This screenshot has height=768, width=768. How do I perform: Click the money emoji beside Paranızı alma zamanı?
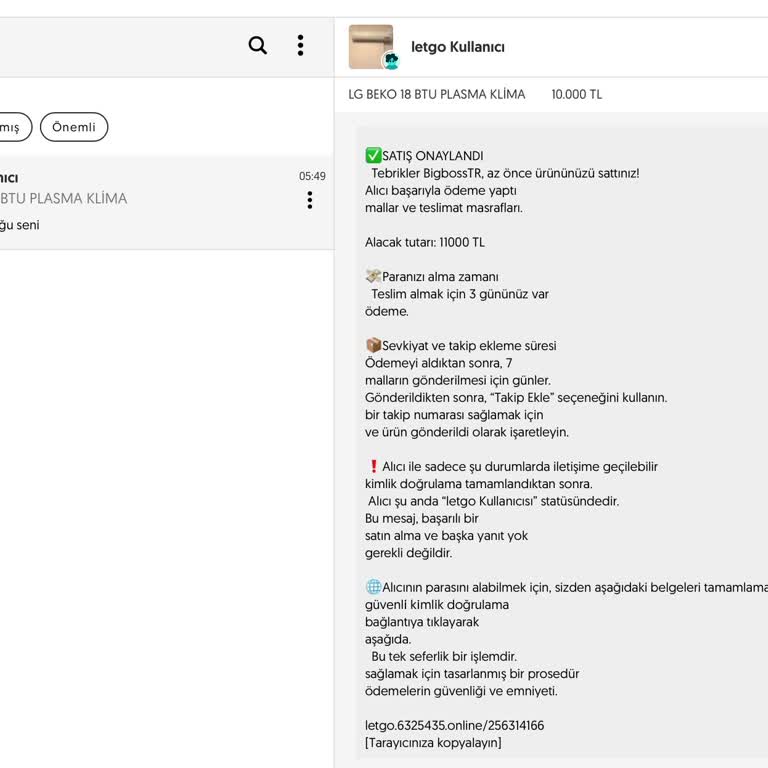pos(373,276)
